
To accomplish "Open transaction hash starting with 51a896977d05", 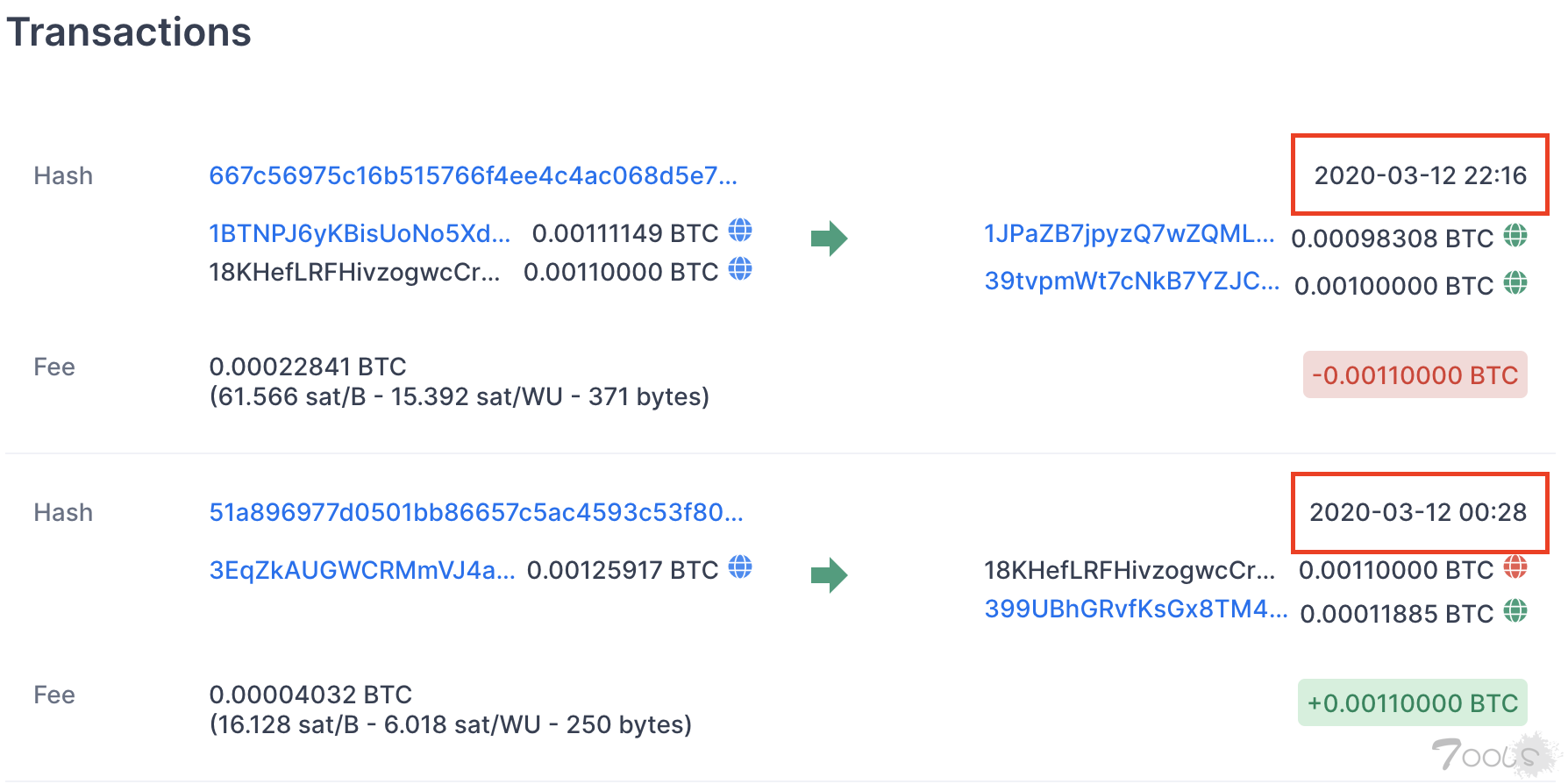I will (476, 512).
